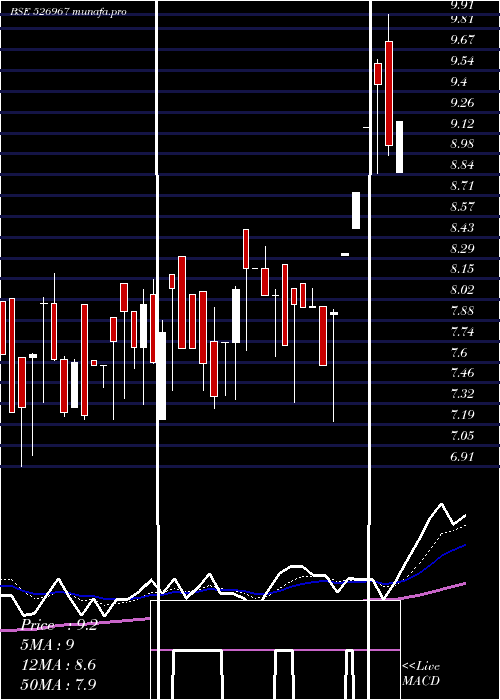
Task: Click the red candle body topping at 8.43
Action: pos(246,249)
